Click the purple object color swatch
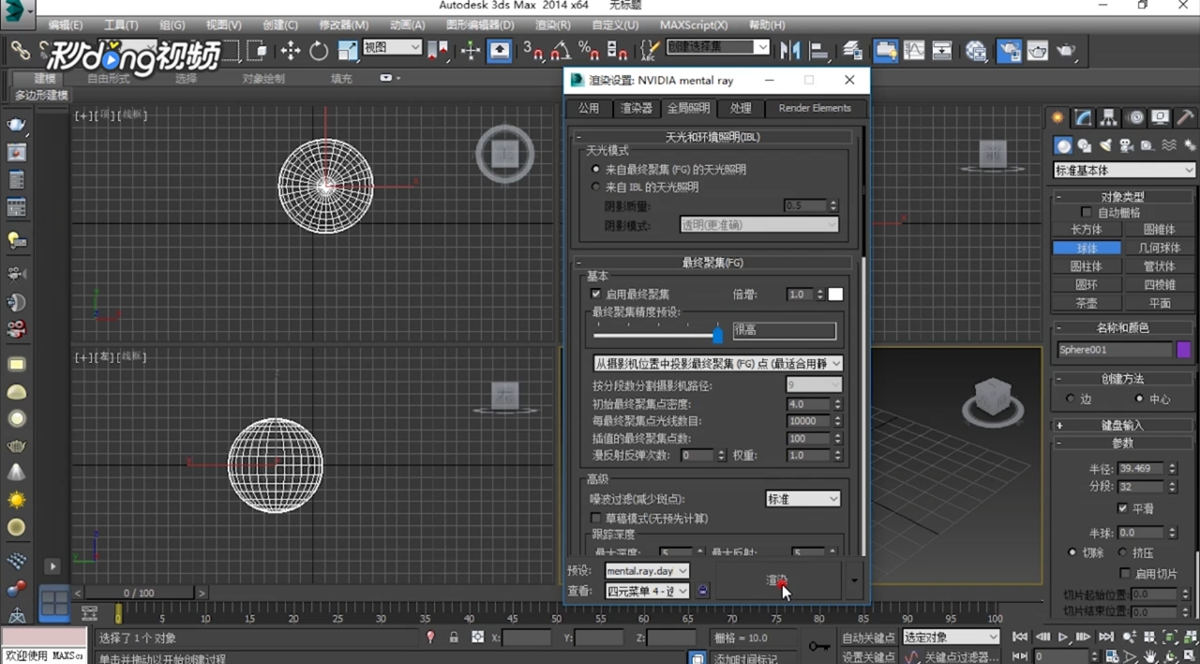 click(x=1184, y=350)
